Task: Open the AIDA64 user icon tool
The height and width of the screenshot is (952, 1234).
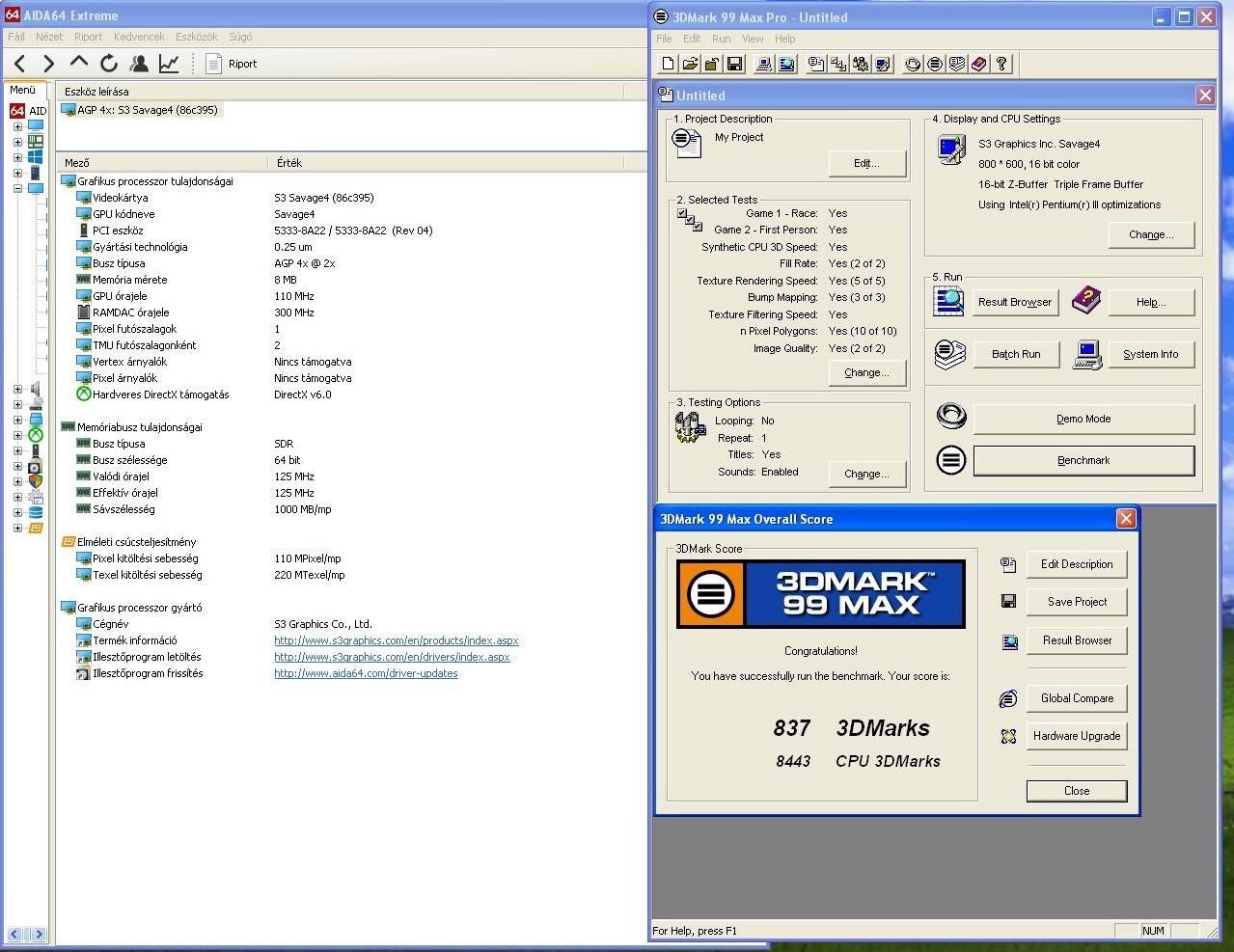Action: (139, 64)
